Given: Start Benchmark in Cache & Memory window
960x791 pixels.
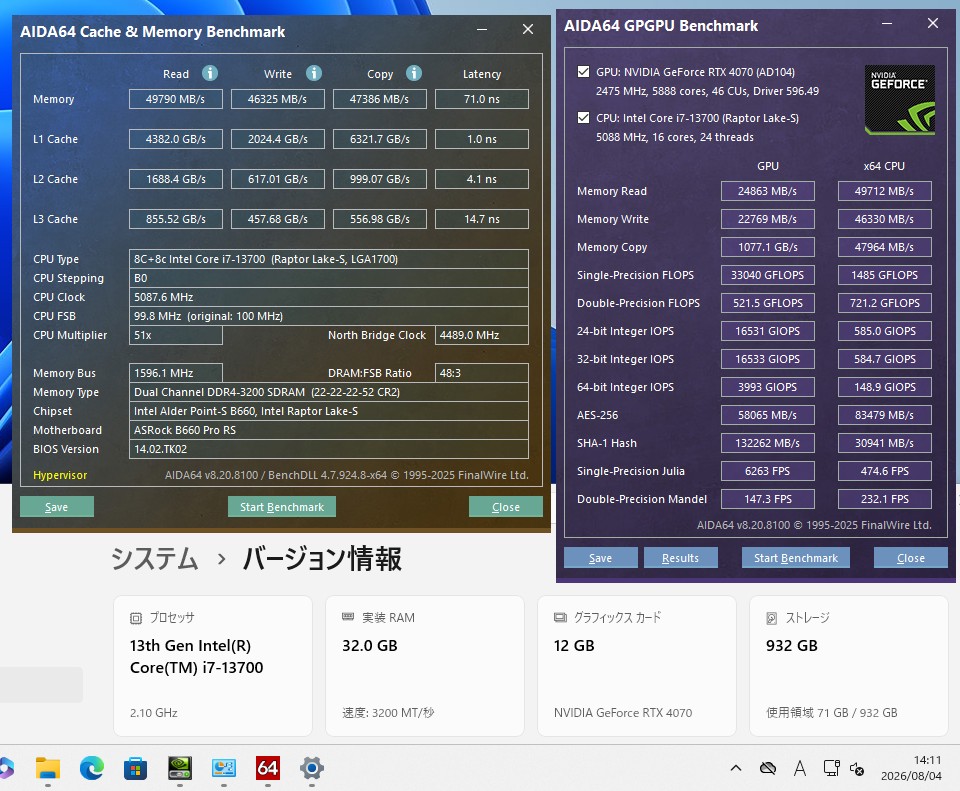Looking at the screenshot, I should point(282,507).
